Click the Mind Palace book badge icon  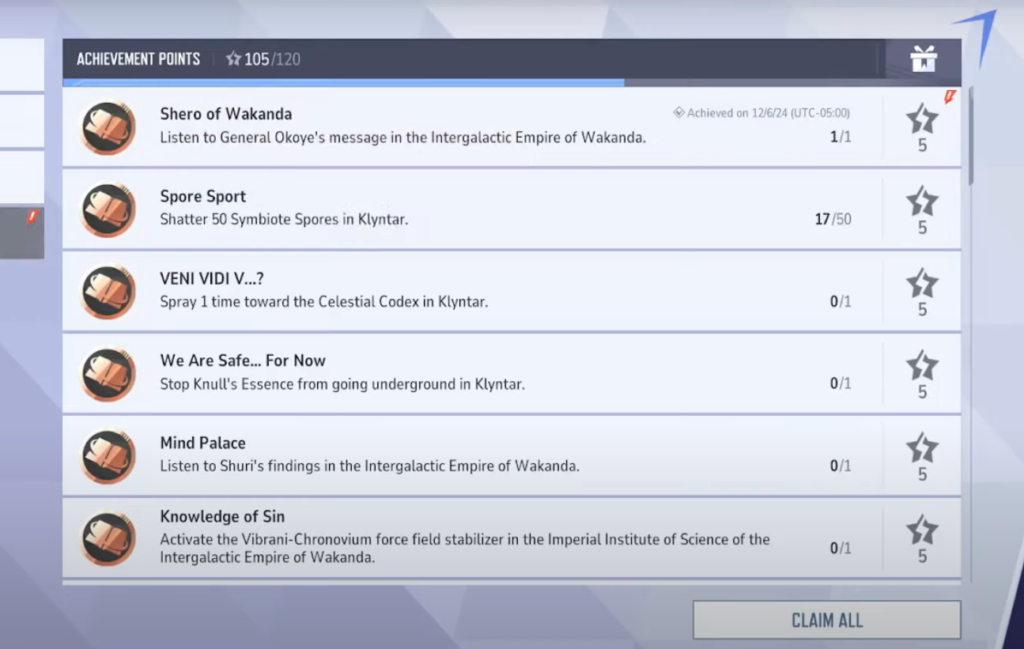pos(108,456)
